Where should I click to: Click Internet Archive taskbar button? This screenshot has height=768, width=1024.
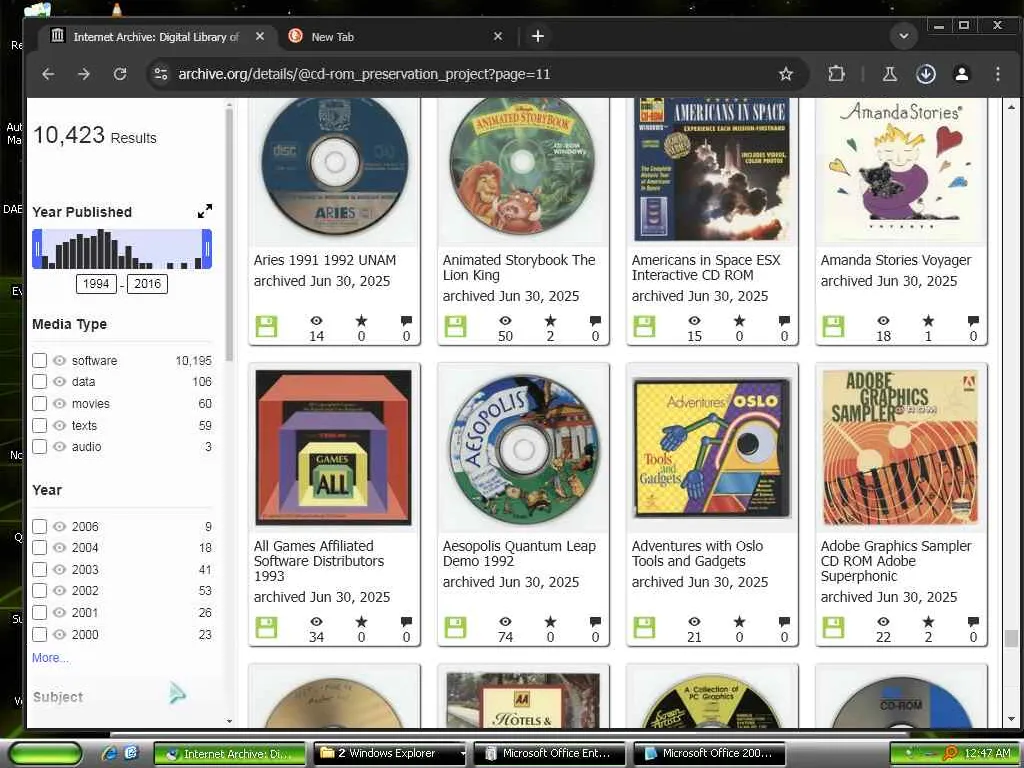tap(229, 754)
